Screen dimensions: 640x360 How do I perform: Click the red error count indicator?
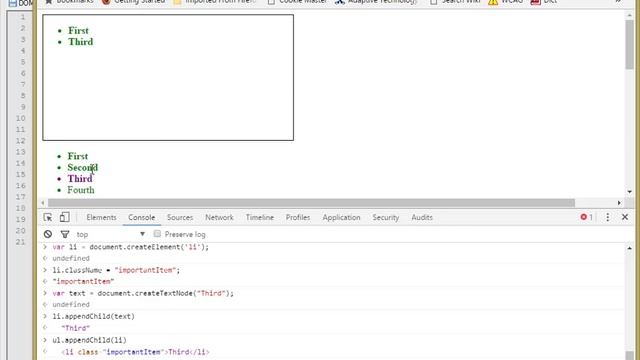click(587, 217)
